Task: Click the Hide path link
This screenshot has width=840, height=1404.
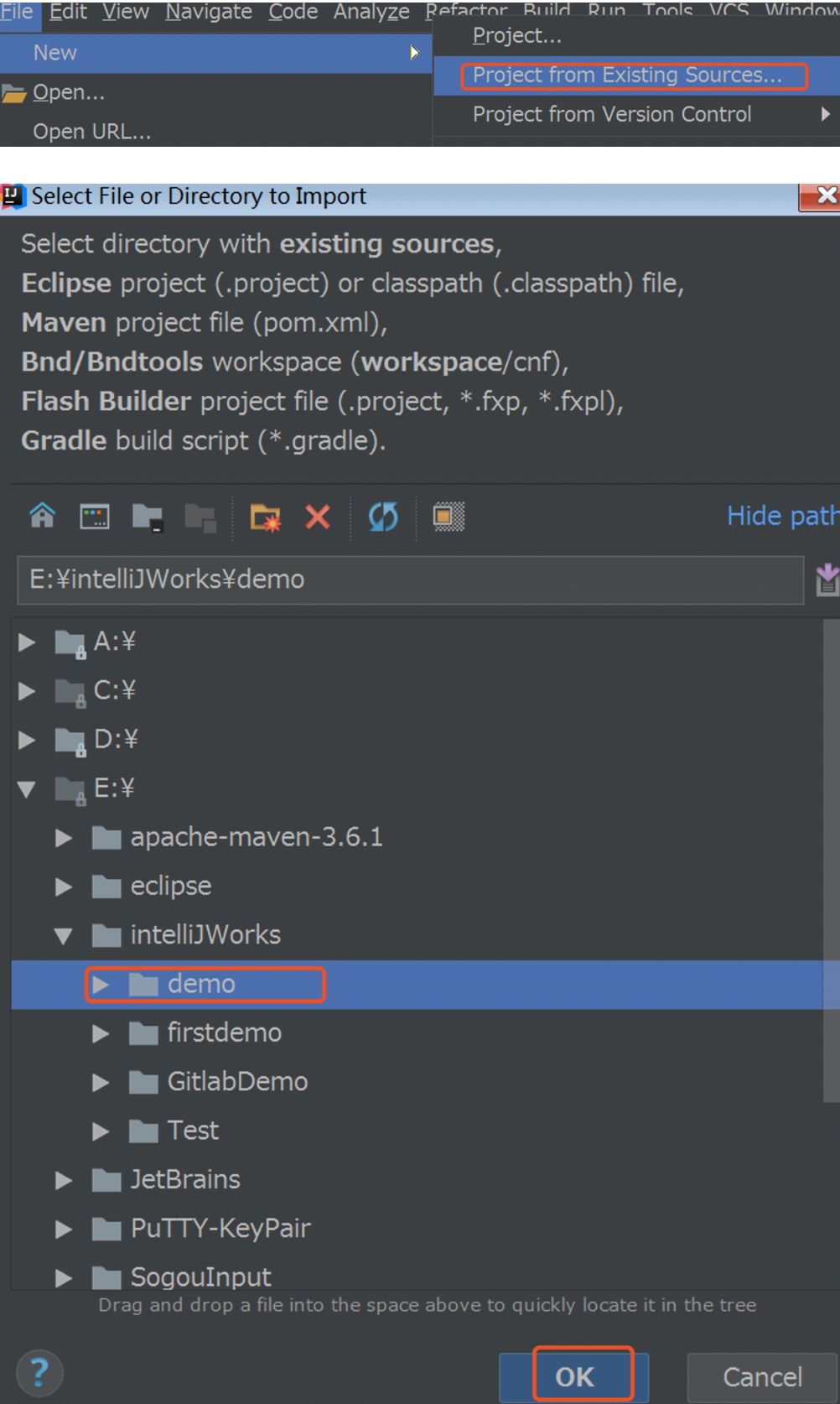Action: click(x=782, y=516)
